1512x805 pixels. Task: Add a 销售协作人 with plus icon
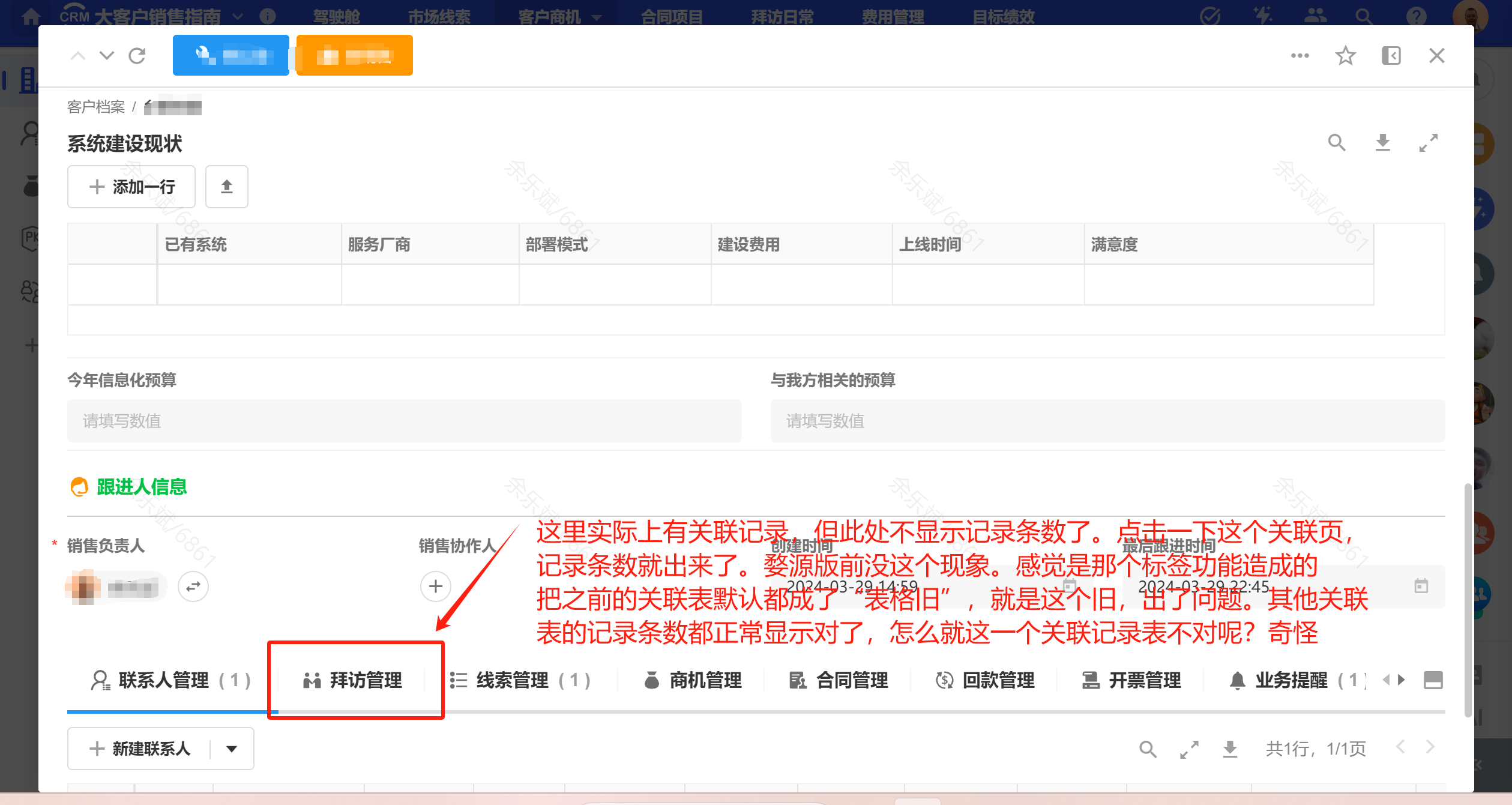[436, 586]
